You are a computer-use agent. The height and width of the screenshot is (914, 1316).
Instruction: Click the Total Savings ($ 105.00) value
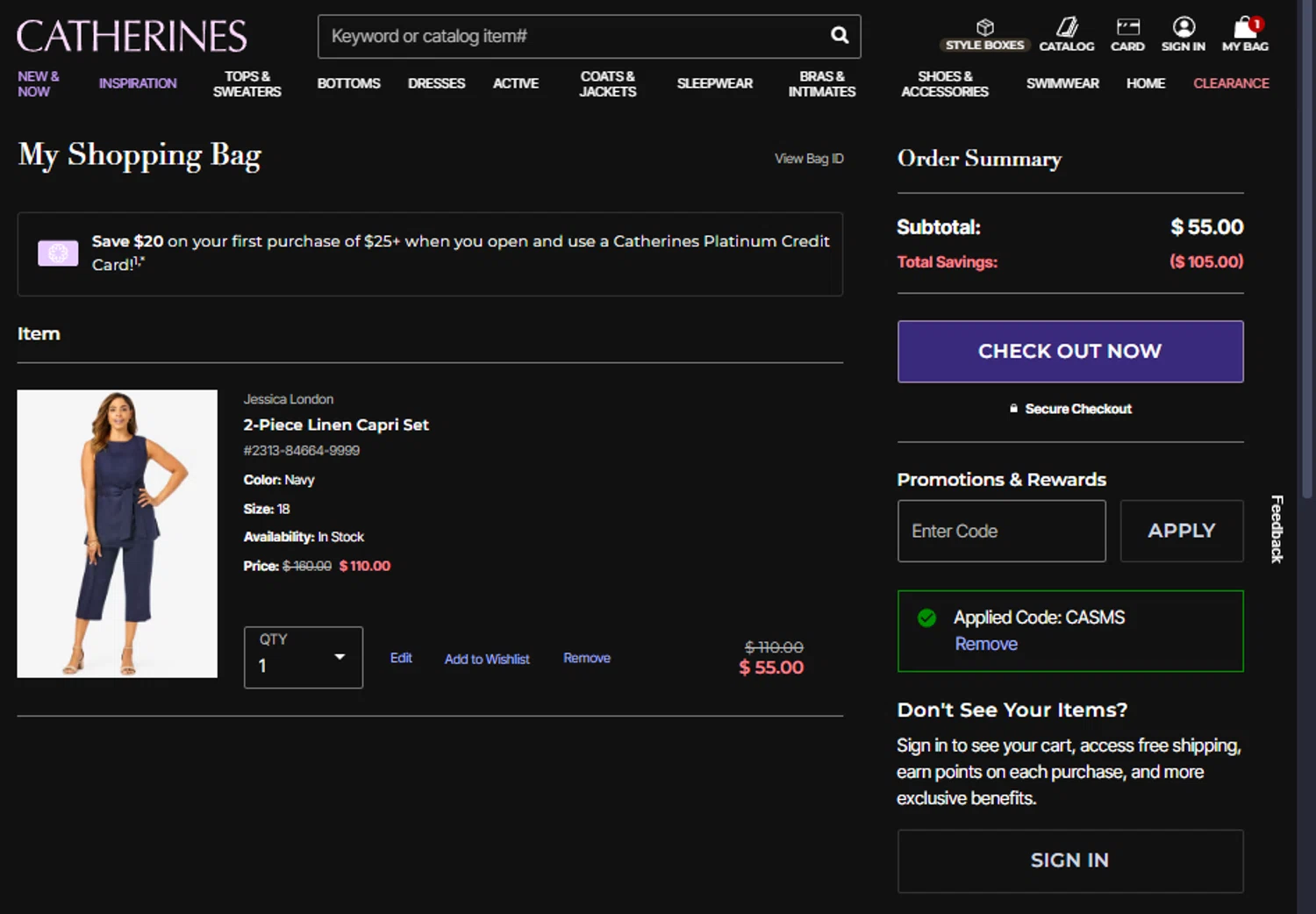click(x=1206, y=261)
